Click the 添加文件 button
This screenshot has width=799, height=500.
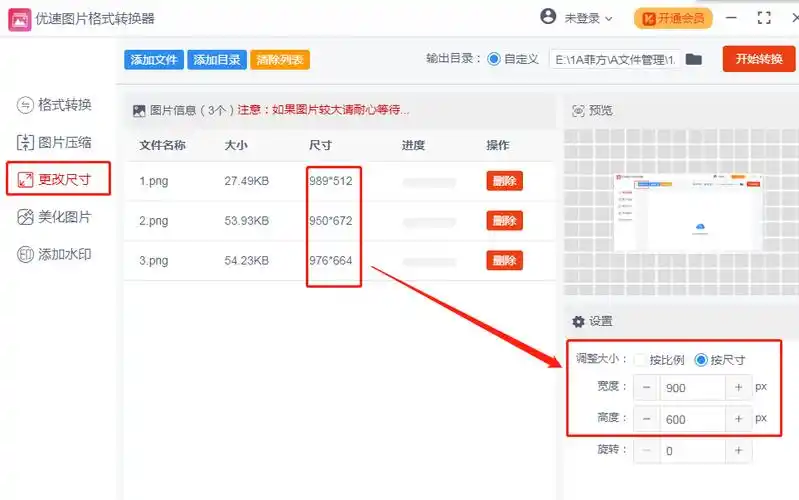(x=154, y=60)
